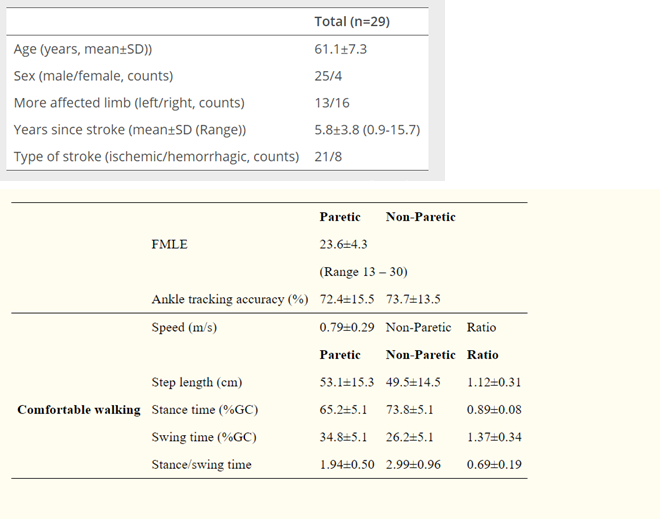This screenshot has height=519, width=660.
Task: Select the Swing time paretic value 34.8±5.1
Action: 343,437
